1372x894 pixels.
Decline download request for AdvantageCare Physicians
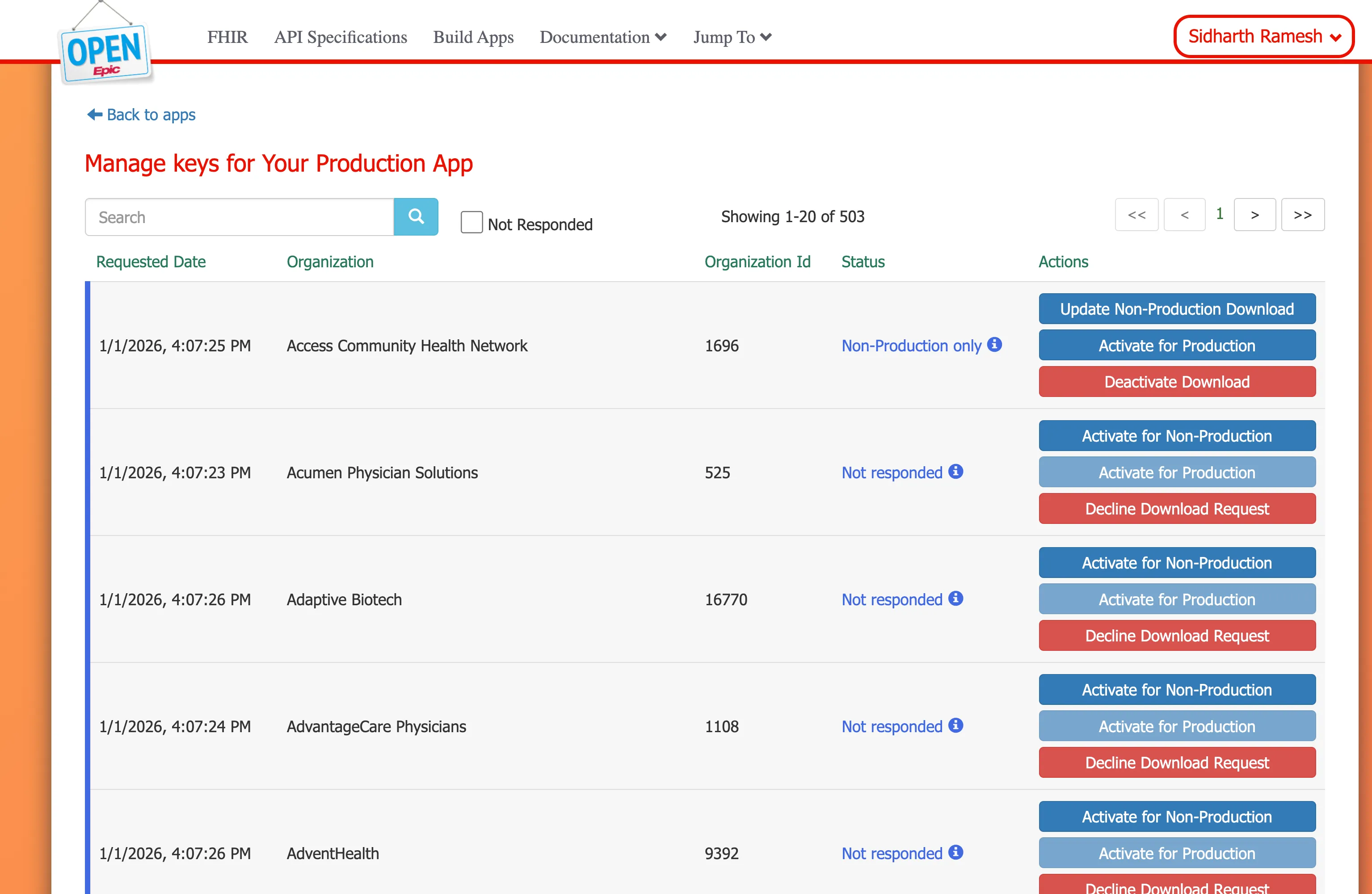pos(1177,762)
